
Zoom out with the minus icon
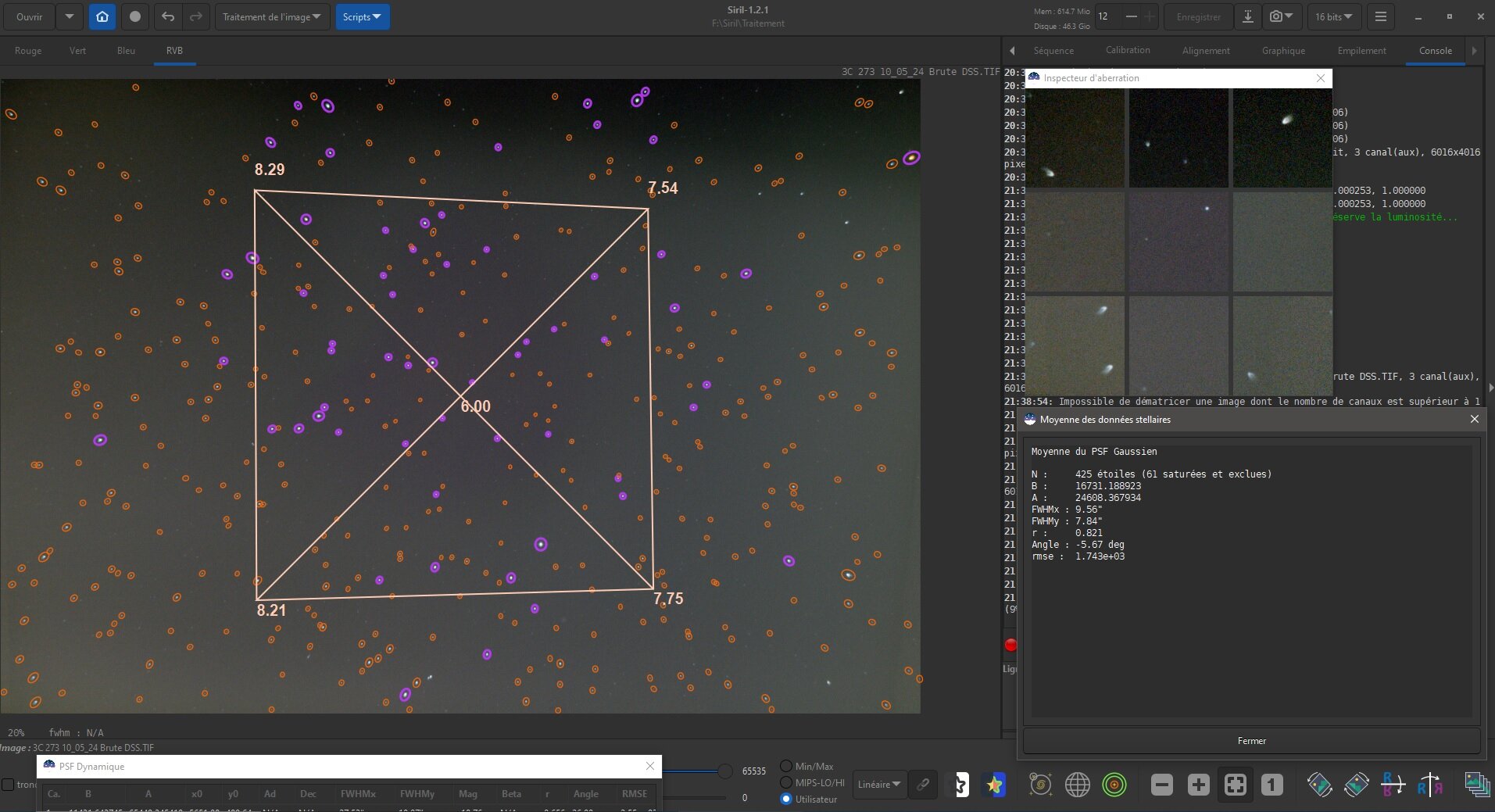(1161, 785)
